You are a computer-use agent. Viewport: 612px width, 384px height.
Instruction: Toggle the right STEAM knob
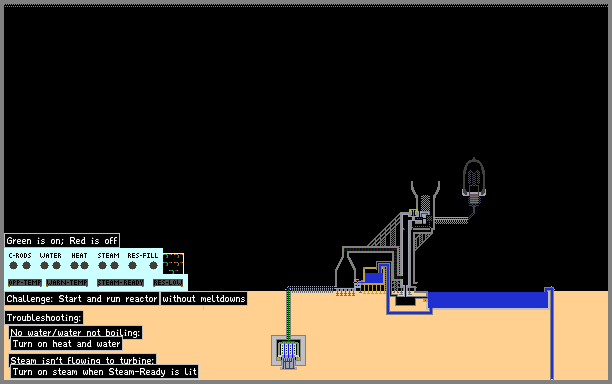pos(114,266)
